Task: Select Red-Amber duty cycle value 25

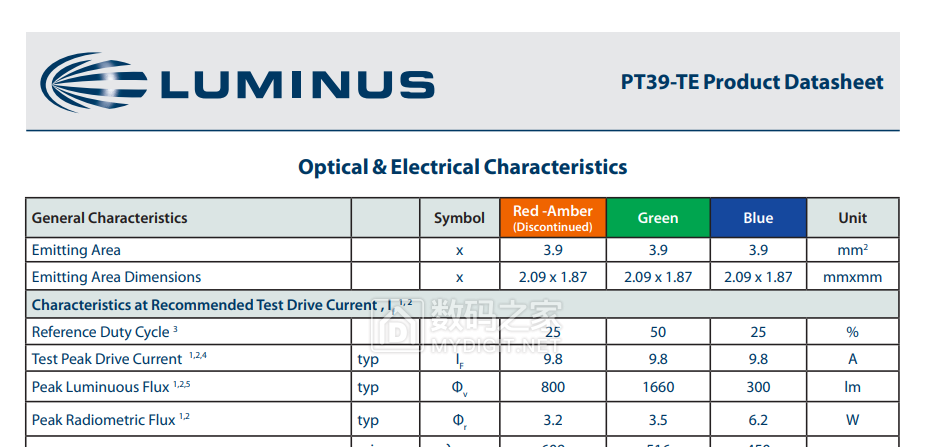Action: tap(553, 332)
